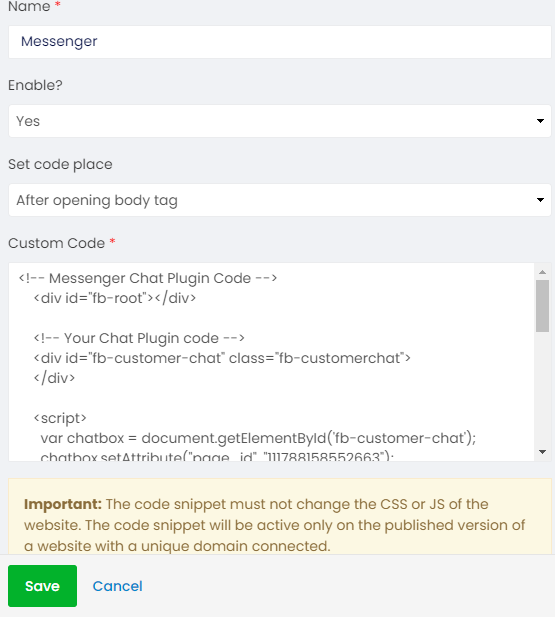Click the Your Chat Plugin code comment
The image size is (555, 617).
coord(139,338)
